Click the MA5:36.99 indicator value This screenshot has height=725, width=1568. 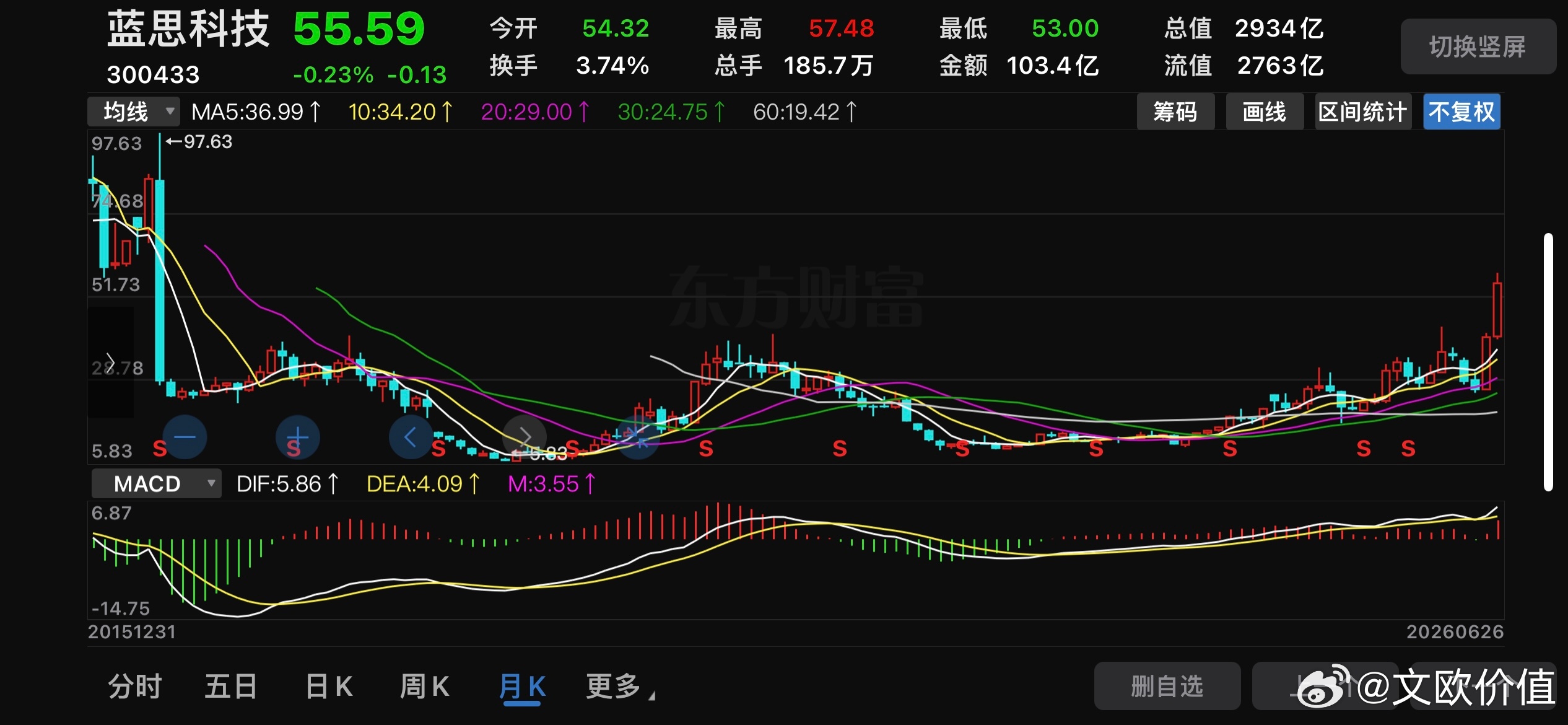256,112
